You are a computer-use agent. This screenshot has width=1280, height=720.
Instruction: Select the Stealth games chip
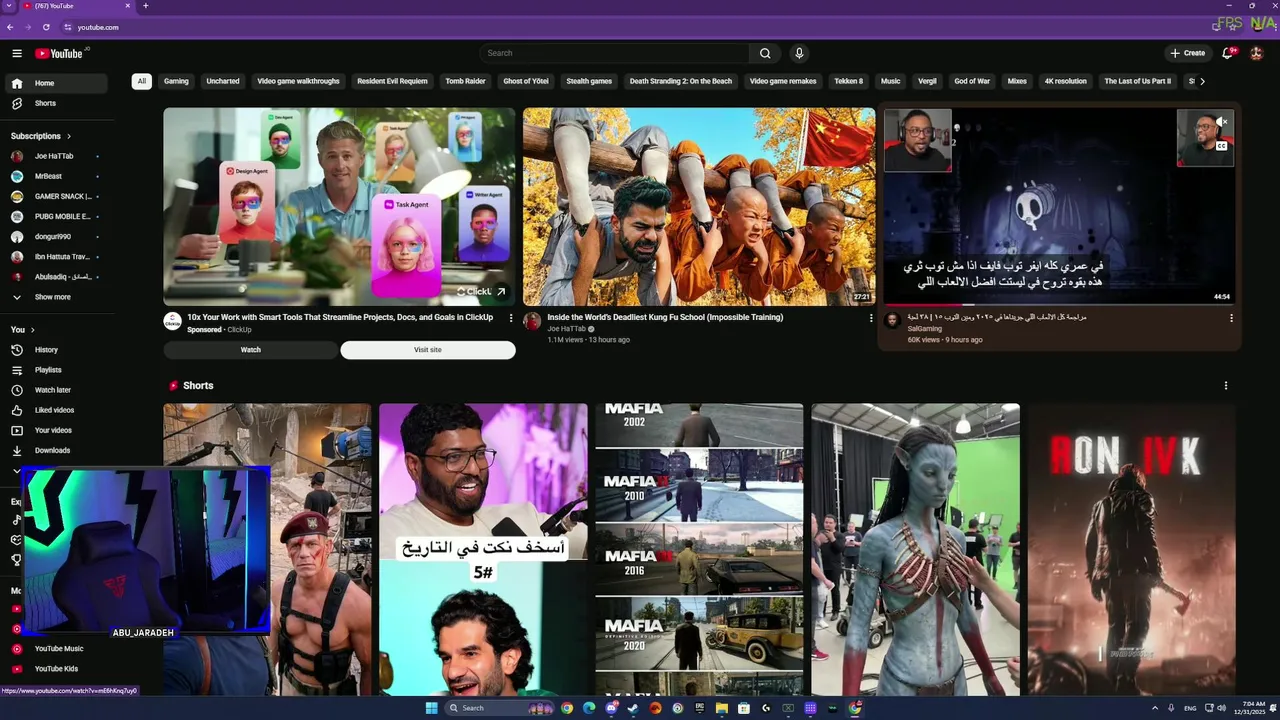[x=589, y=81]
